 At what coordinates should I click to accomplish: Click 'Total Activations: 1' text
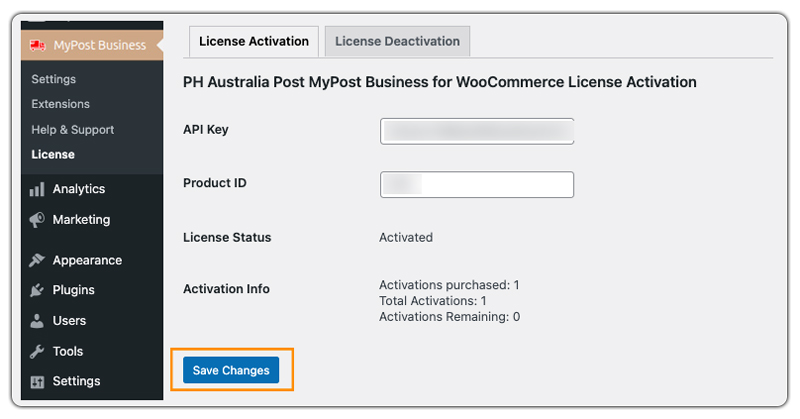(x=433, y=301)
